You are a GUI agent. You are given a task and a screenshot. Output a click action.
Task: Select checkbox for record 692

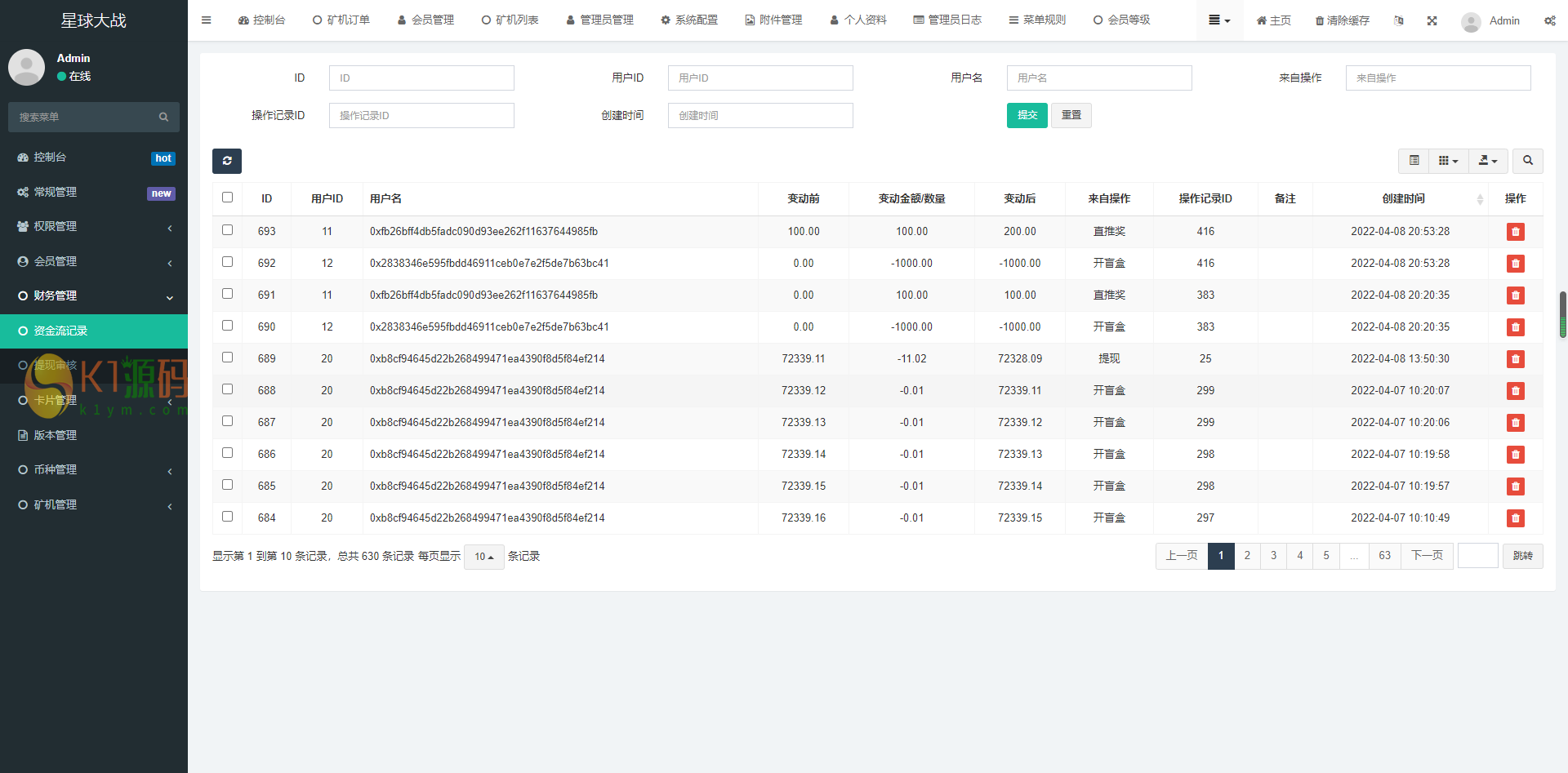click(x=227, y=262)
